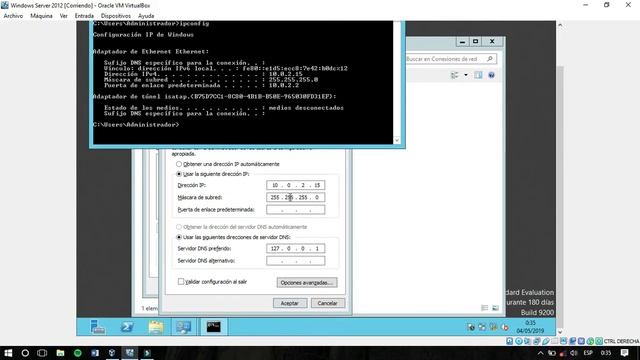Open Word from the host taskbar
Image resolution: width=640 pixels, height=360 pixels.
(95, 353)
